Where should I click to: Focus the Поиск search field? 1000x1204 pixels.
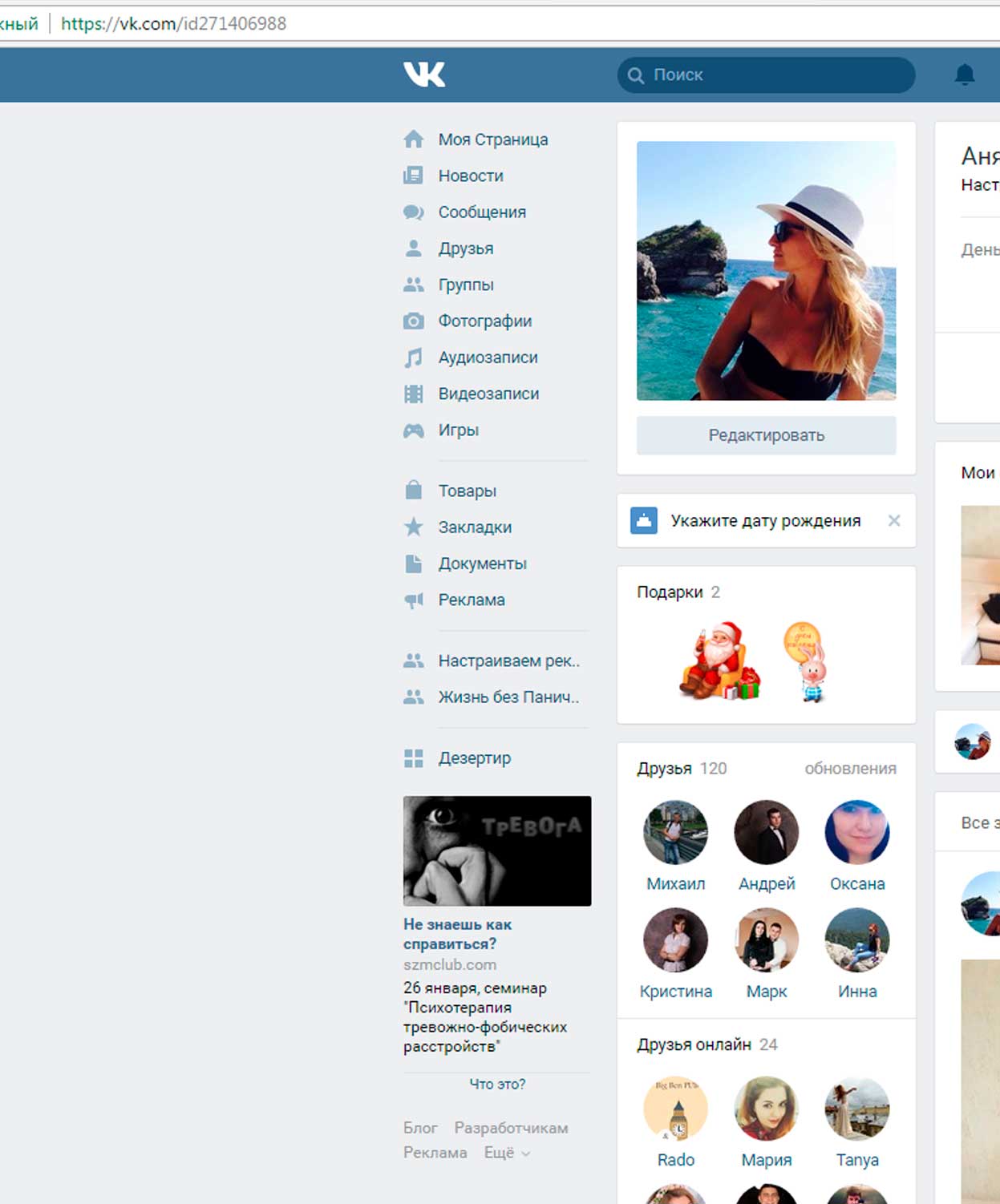766,75
